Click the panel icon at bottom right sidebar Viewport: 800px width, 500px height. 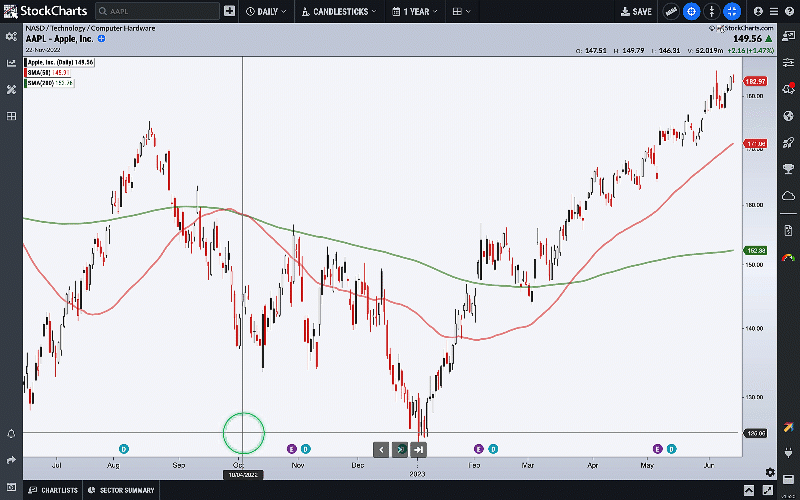(x=788, y=480)
